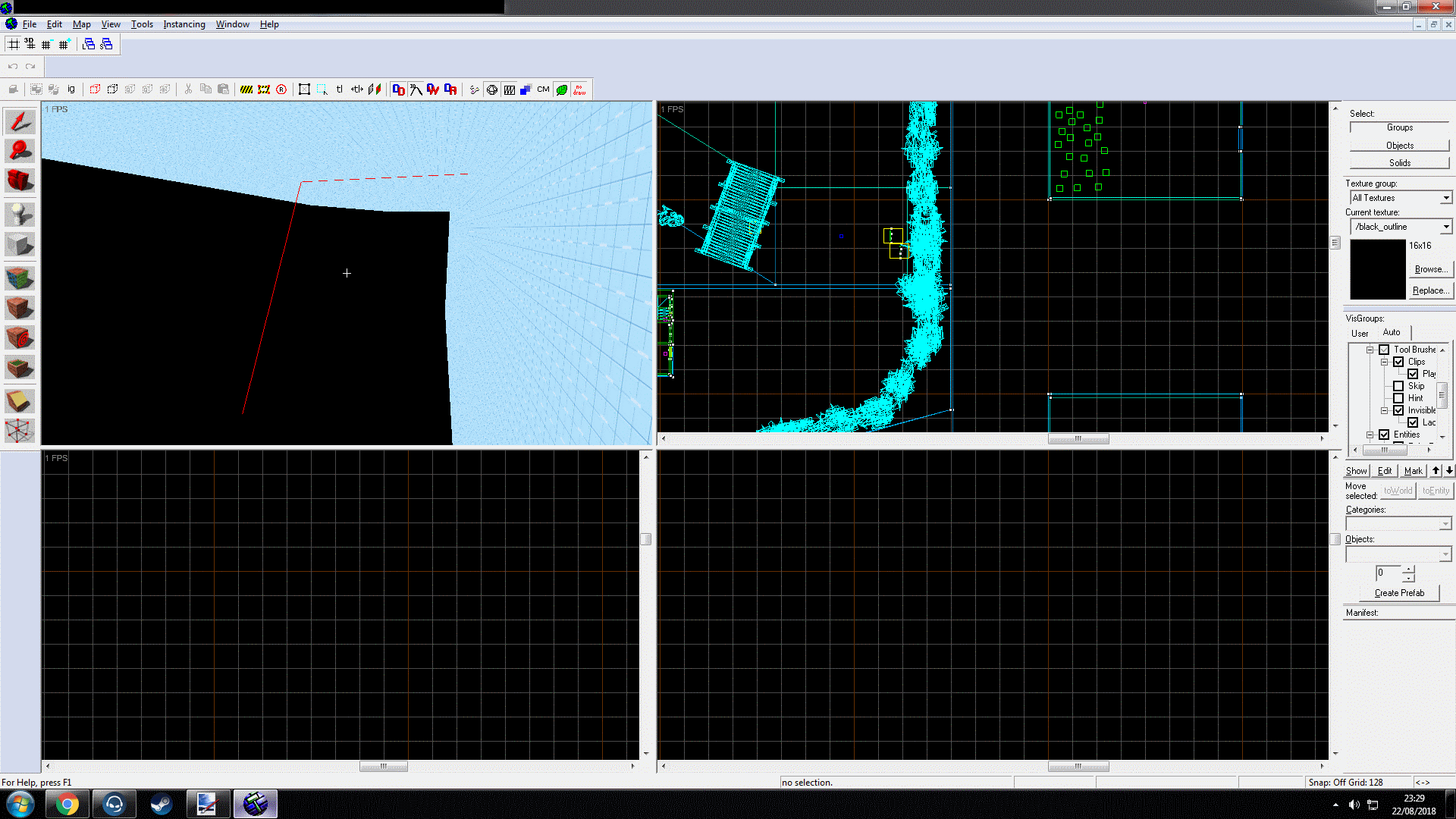Click the black_outline texture preview swatch
1456x819 pixels.
1378,269
